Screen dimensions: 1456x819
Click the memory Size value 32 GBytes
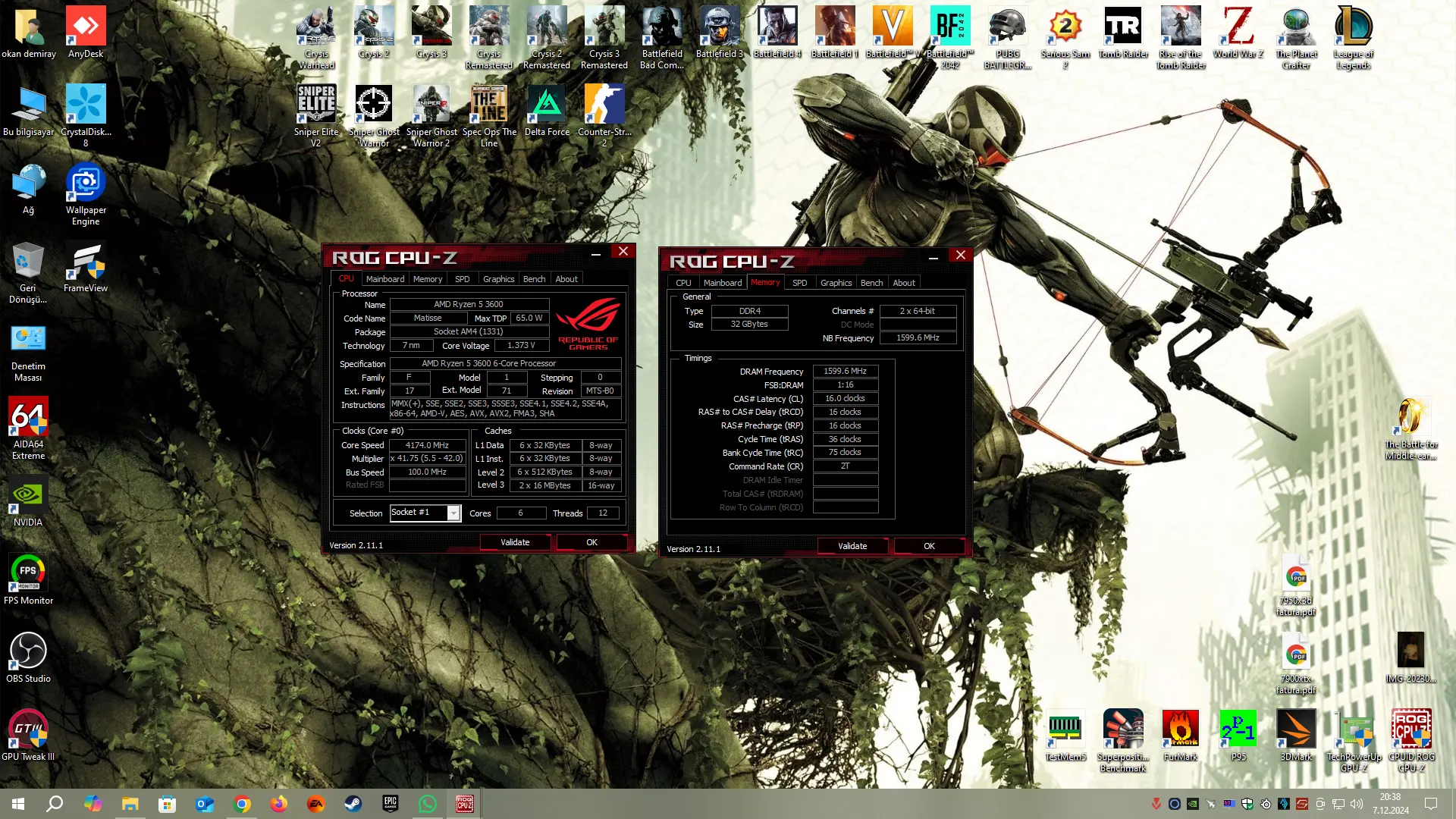pos(749,325)
